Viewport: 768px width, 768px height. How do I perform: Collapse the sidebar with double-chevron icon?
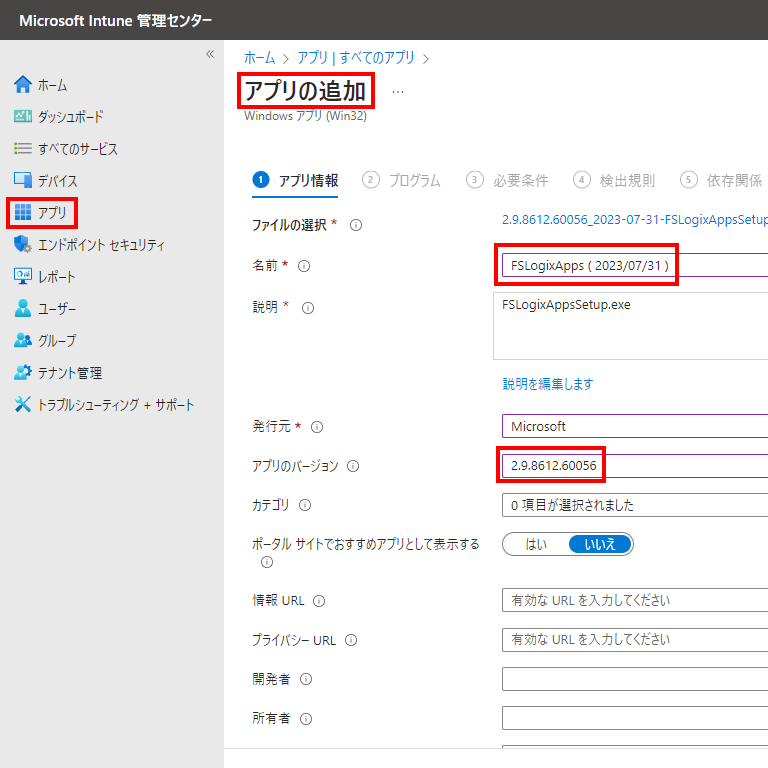tap(210, 54)
